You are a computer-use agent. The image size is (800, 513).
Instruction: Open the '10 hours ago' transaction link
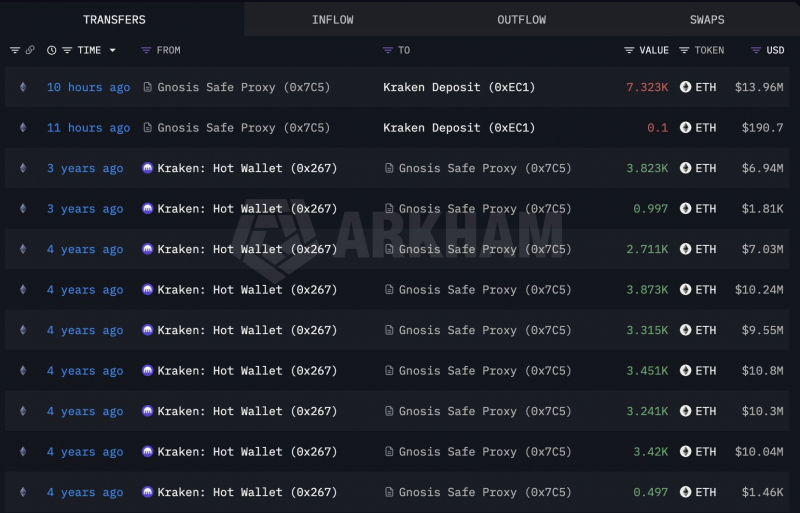(88, 87)
